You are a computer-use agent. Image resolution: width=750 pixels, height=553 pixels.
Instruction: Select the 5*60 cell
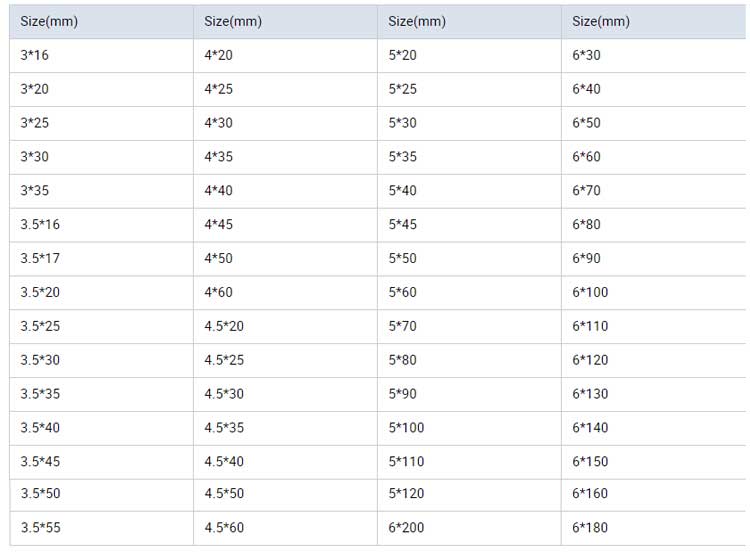coord(402,292)
